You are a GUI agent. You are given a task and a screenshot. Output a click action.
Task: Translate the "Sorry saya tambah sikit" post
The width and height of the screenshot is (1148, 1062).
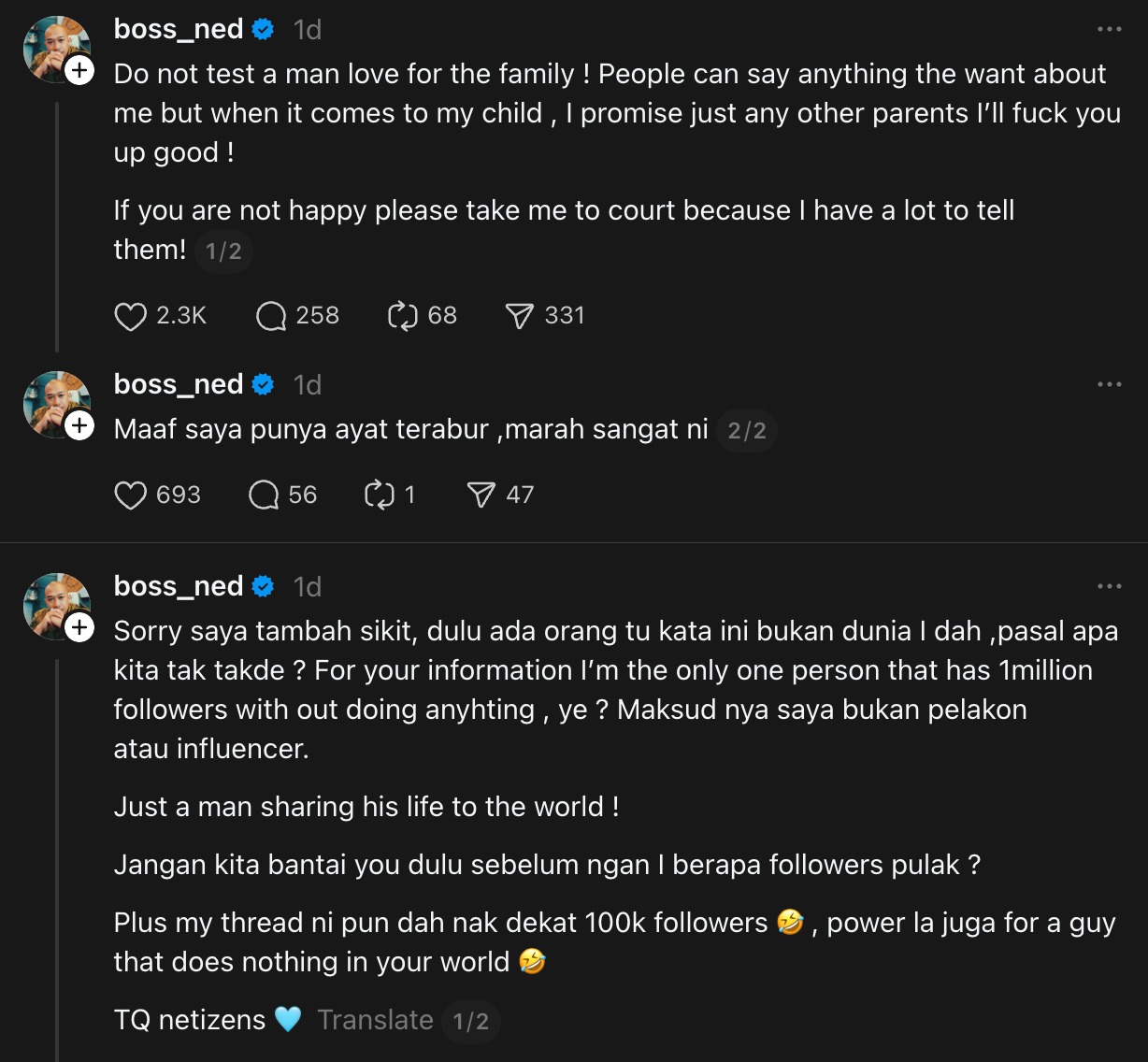[x=375, y=1020]
